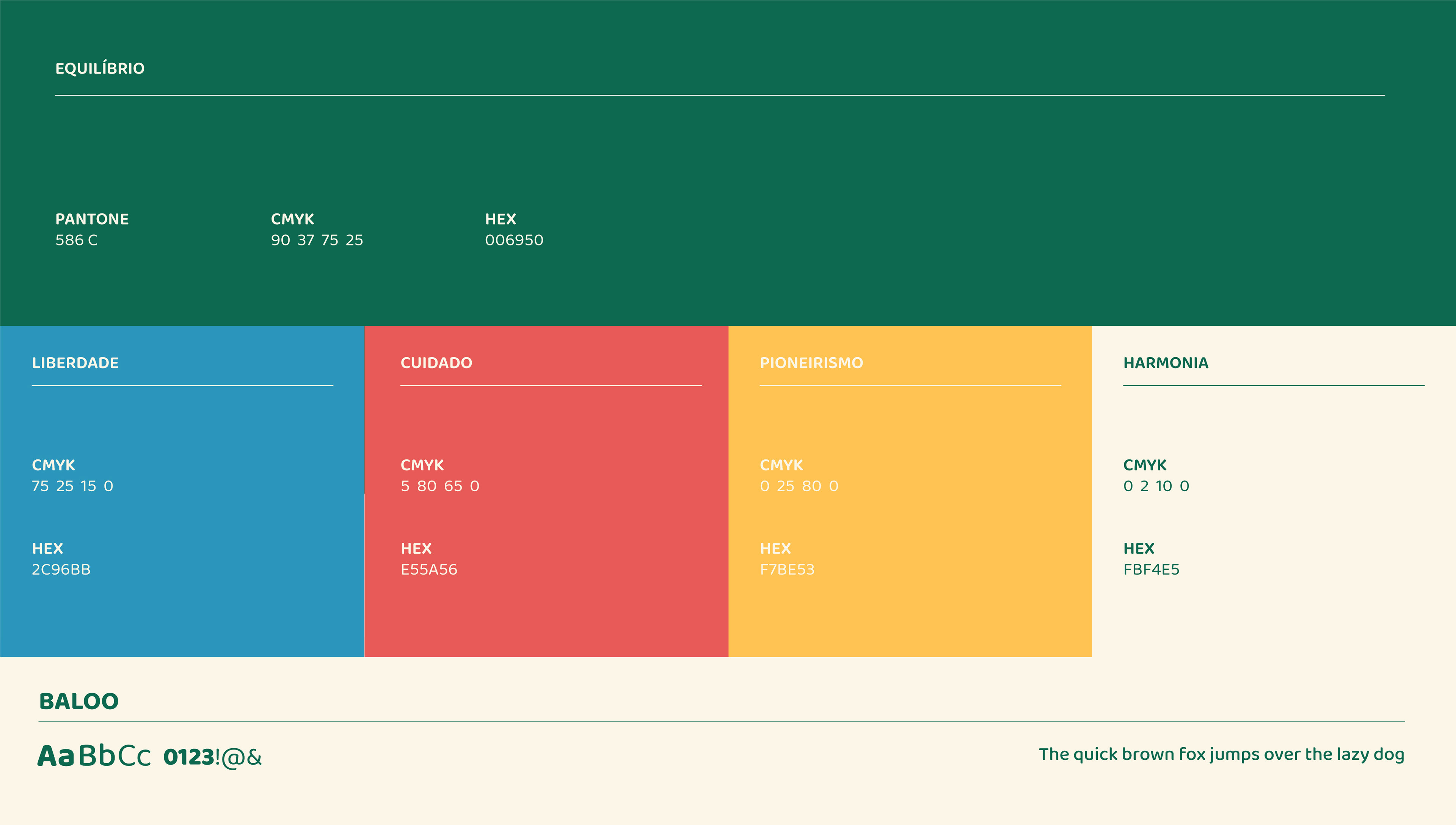Click the CMYK label in LIBERDADE block

[x=53, y=465]
